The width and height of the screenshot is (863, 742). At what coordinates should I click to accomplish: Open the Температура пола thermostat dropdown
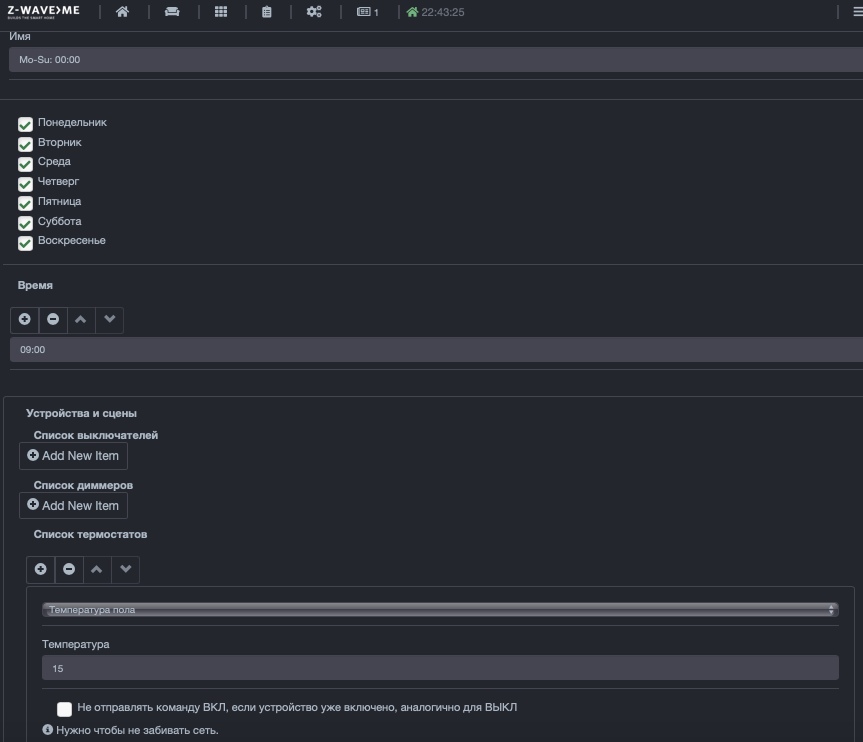coord(440,609)
